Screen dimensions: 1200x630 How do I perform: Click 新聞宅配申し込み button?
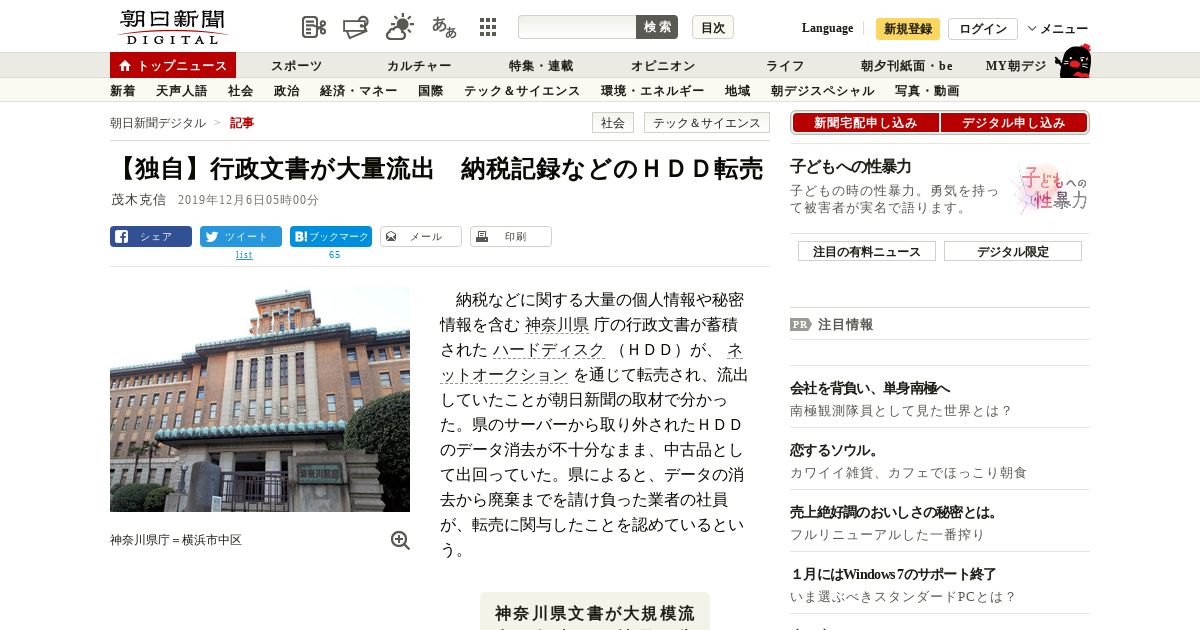[865, 123]
